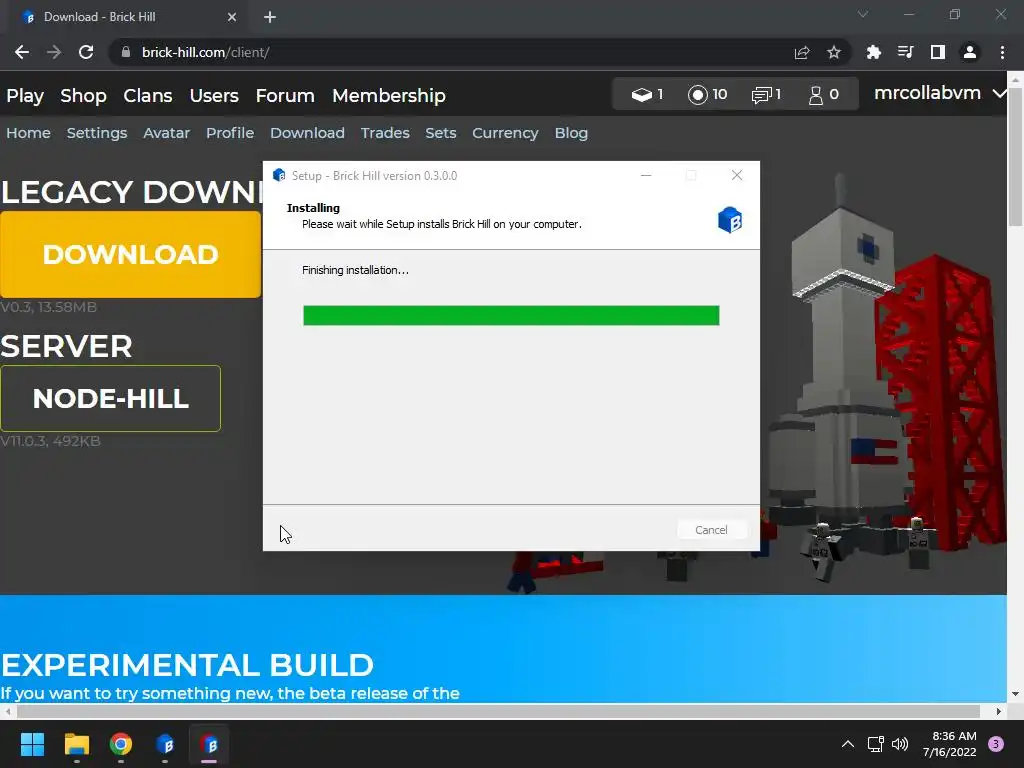Go to the Blog link
The image size is (1024, 768).
coord(571,133)
